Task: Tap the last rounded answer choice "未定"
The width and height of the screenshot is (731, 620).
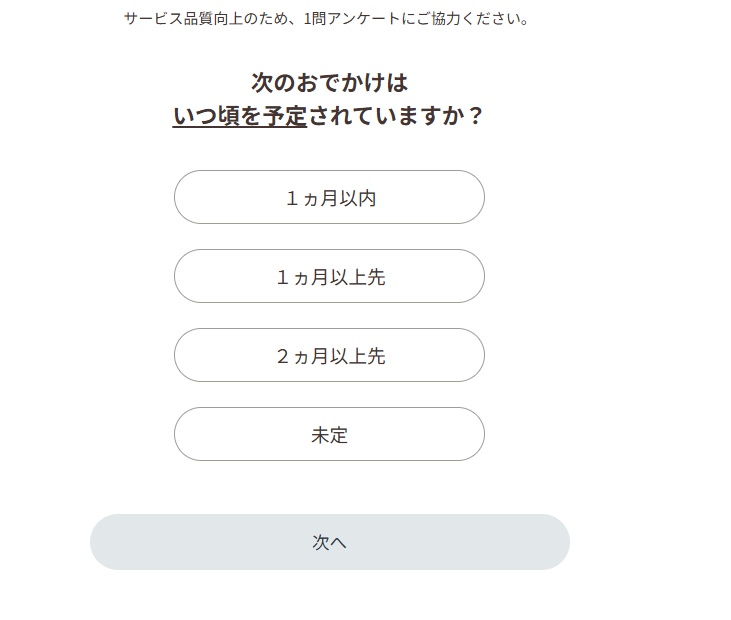Action: coord(329,435)
